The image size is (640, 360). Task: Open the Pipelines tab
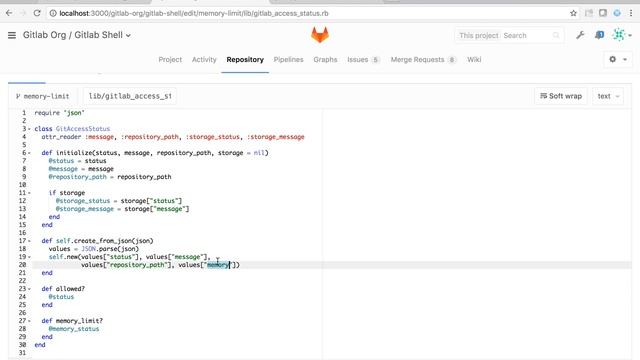289,60
